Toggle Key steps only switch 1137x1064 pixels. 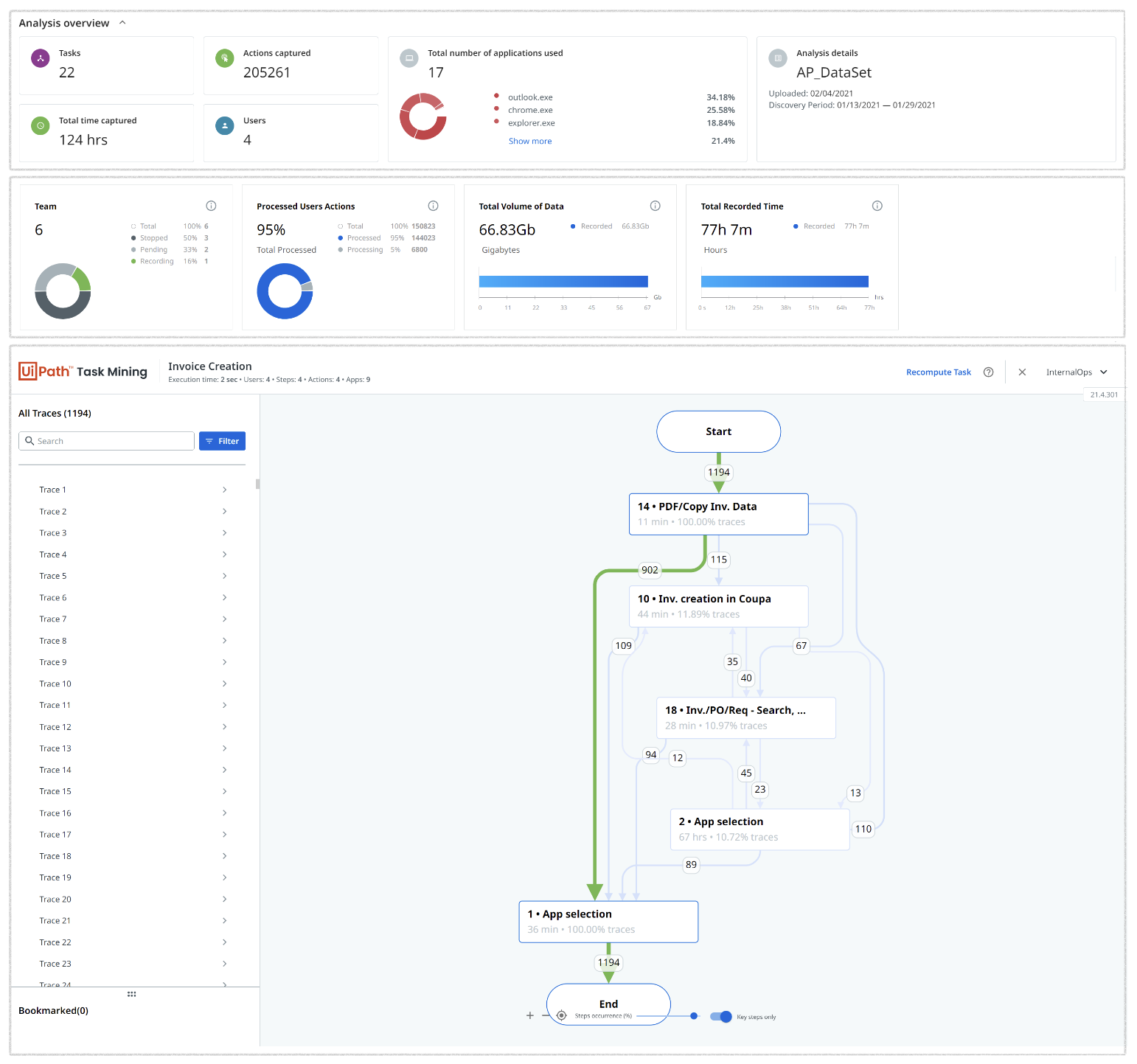[x=721, y=1017]
